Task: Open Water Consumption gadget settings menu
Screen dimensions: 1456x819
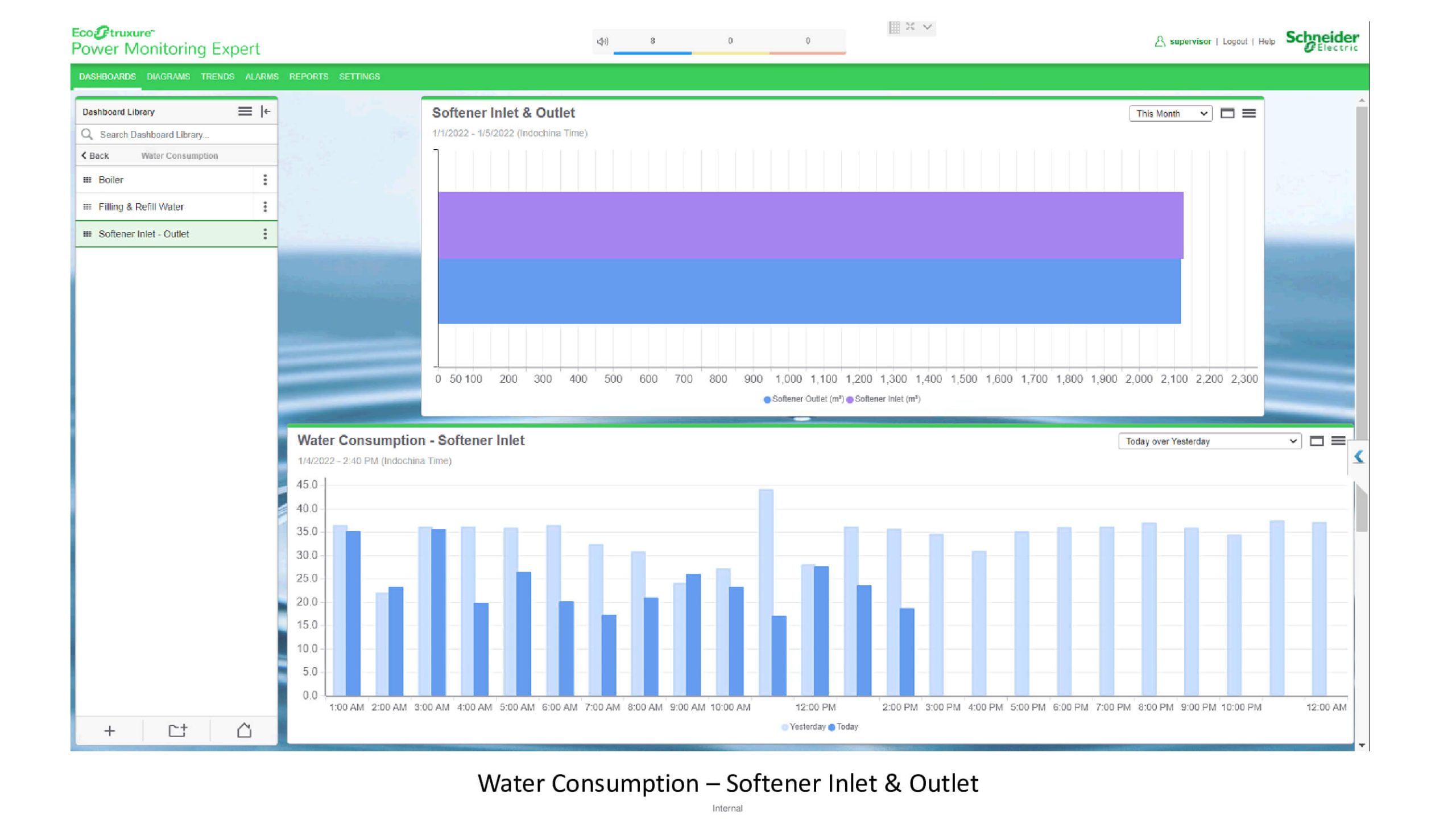Action: [x=1338, y=441]
